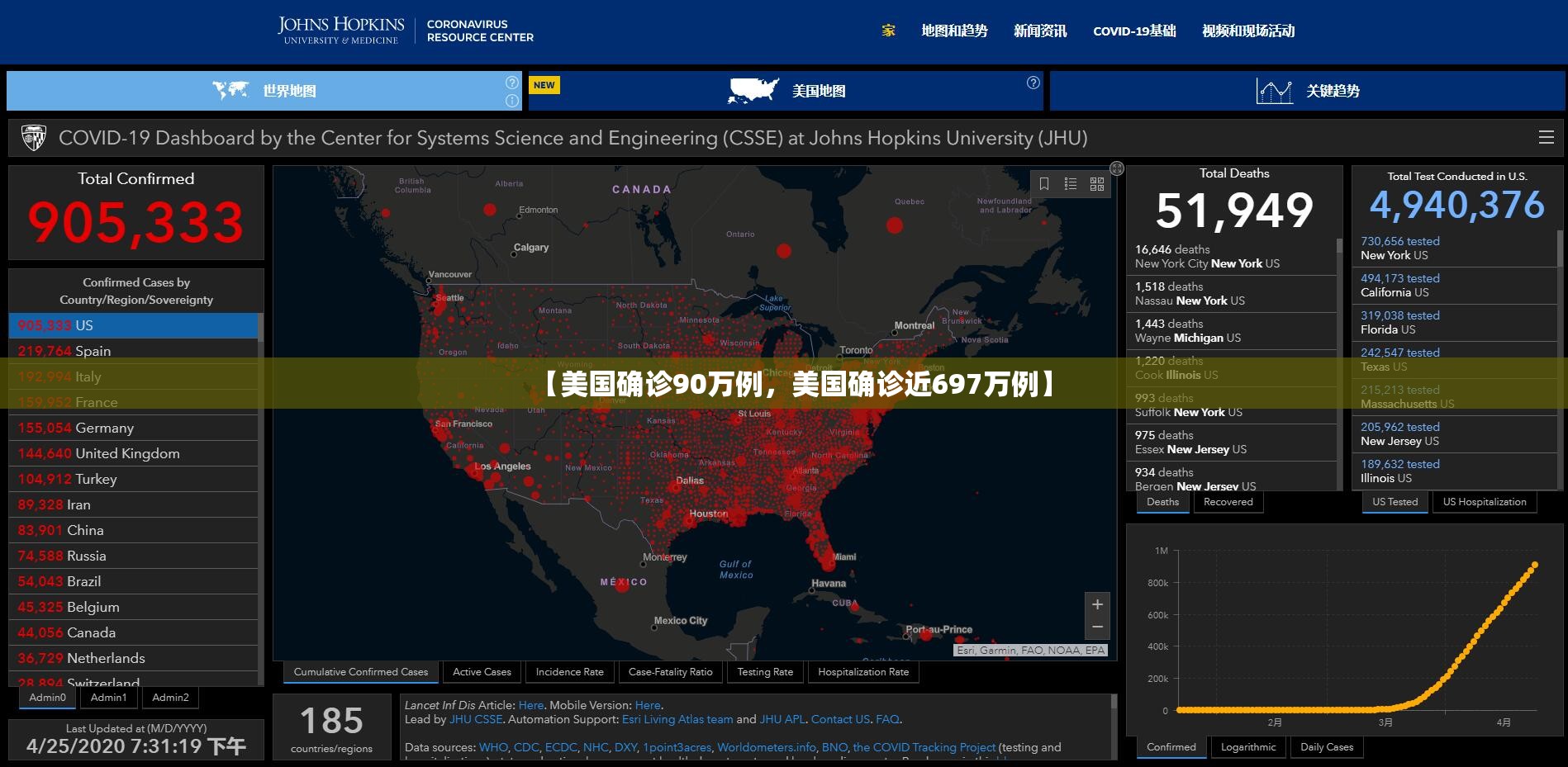Viewport: 1568px width, 767px height.
Task: Open the Lancet article 'Here' link
Action: point(531,705)
